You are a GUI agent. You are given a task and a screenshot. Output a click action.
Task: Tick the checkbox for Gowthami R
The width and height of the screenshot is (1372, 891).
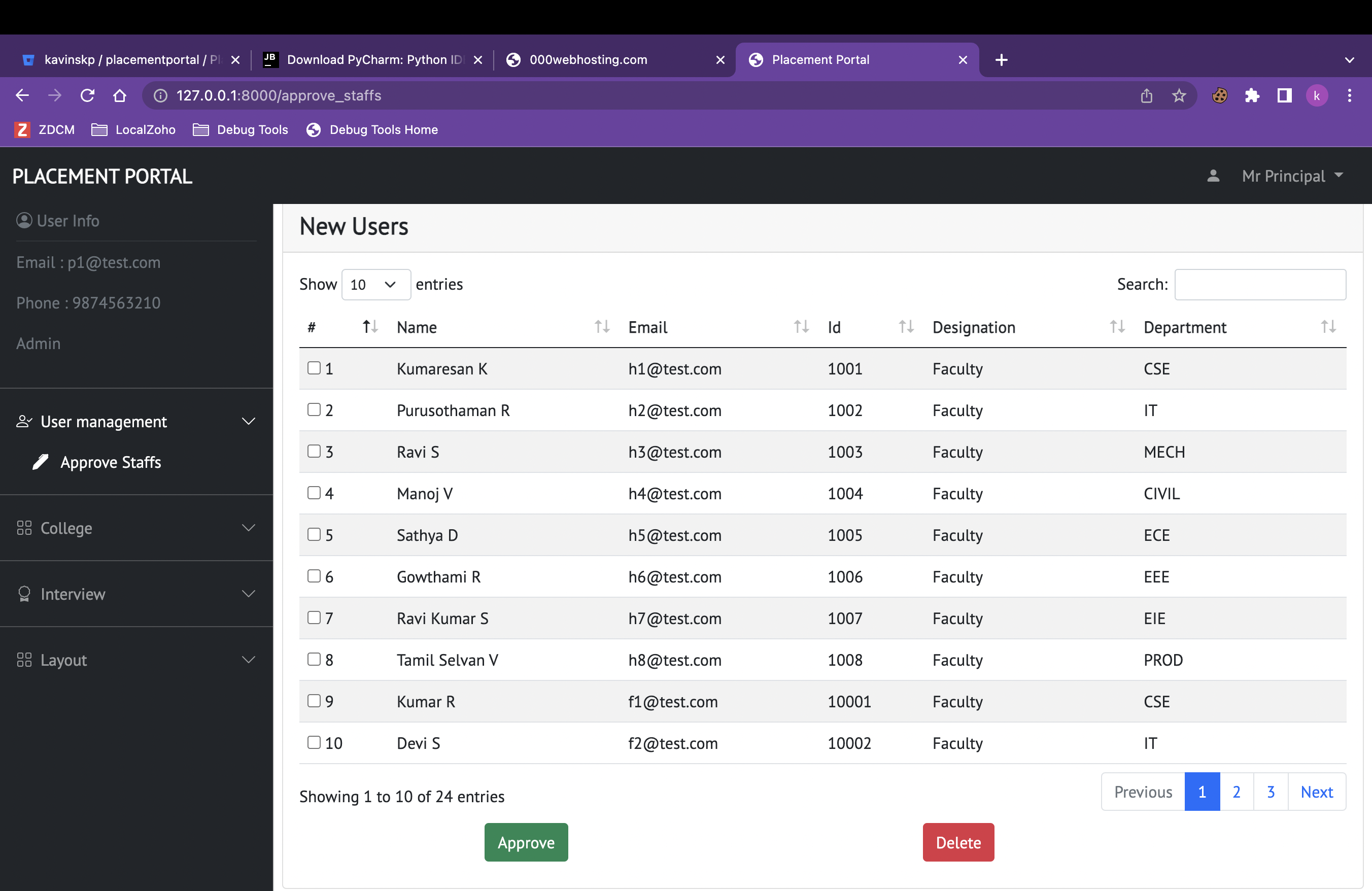pos(314,576)
